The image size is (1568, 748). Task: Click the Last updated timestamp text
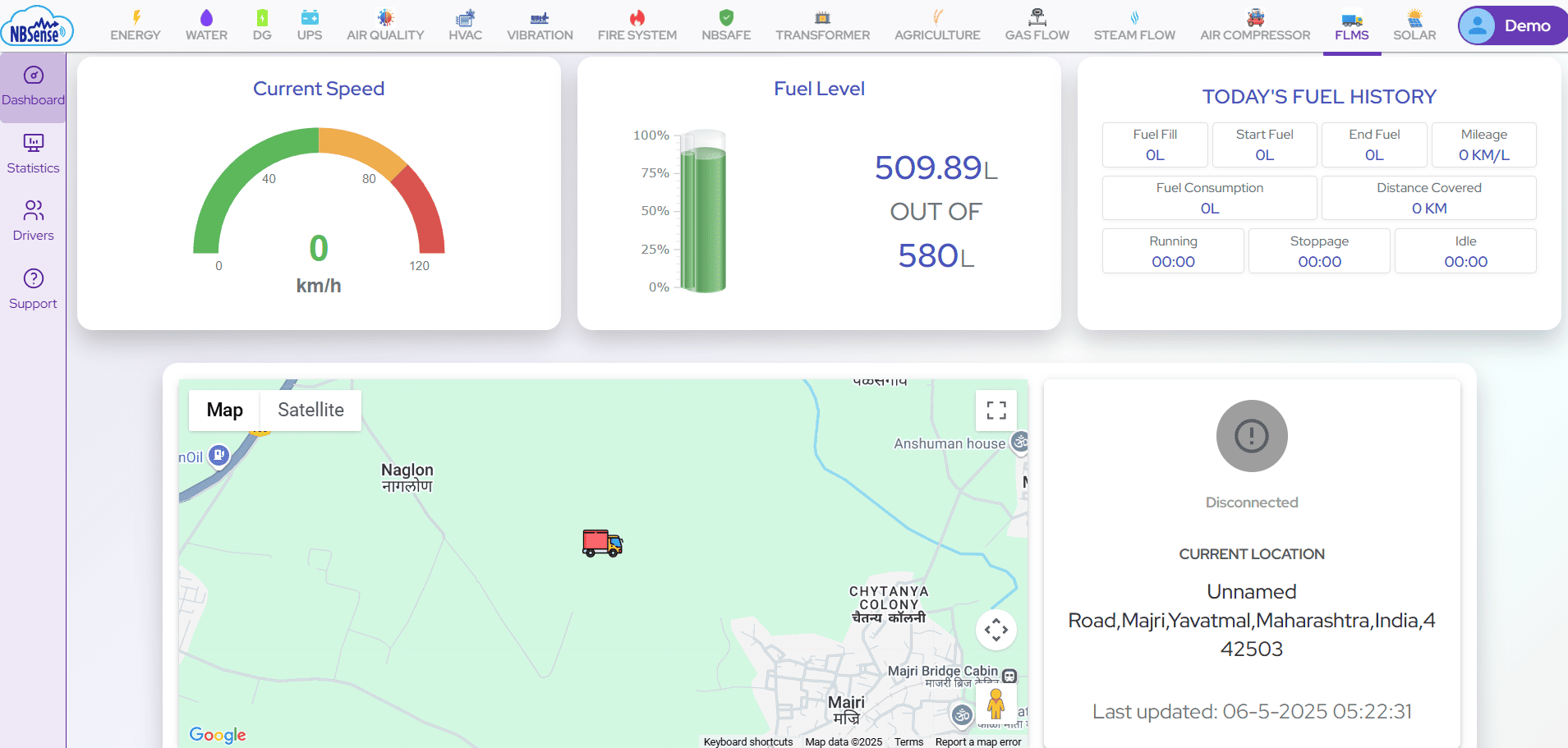point(1252,711)
